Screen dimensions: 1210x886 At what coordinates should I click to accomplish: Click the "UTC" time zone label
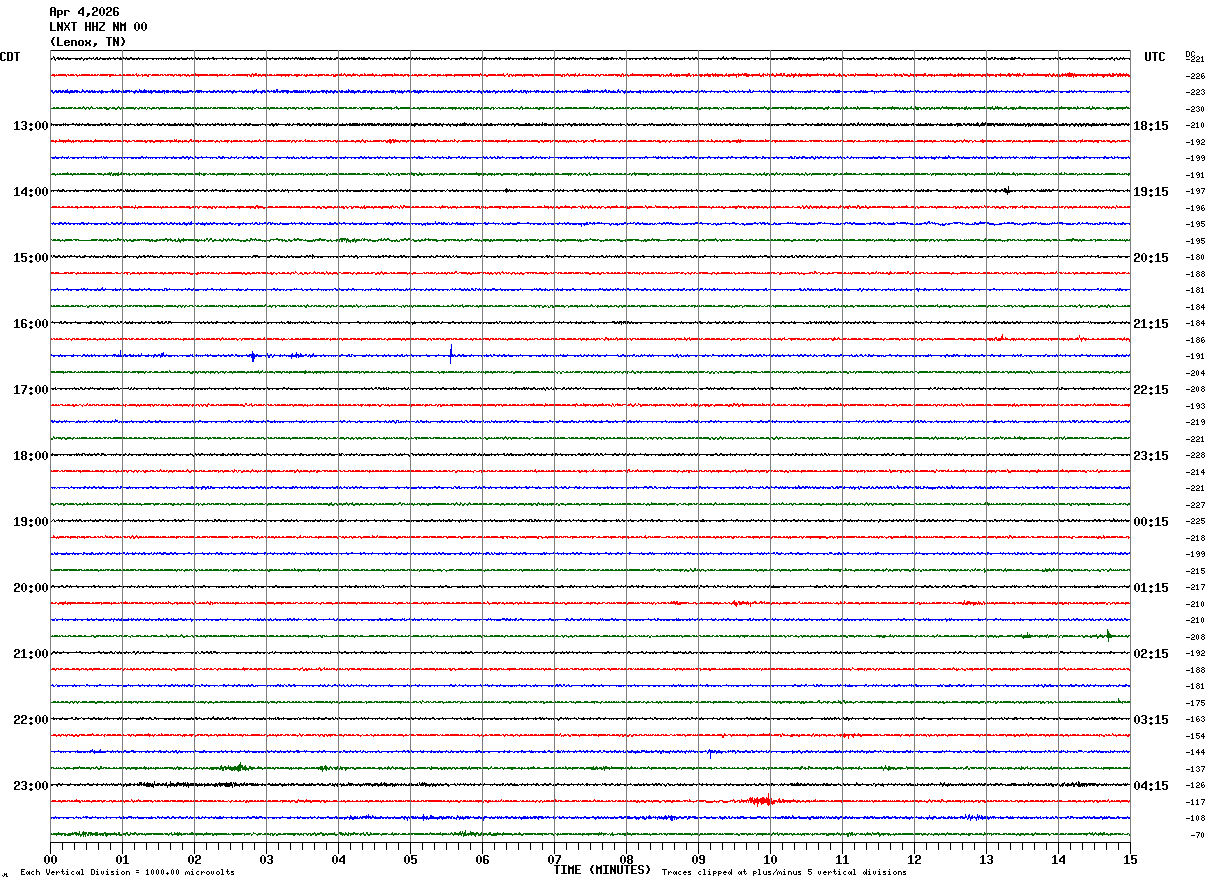(x=1155, y=57)
